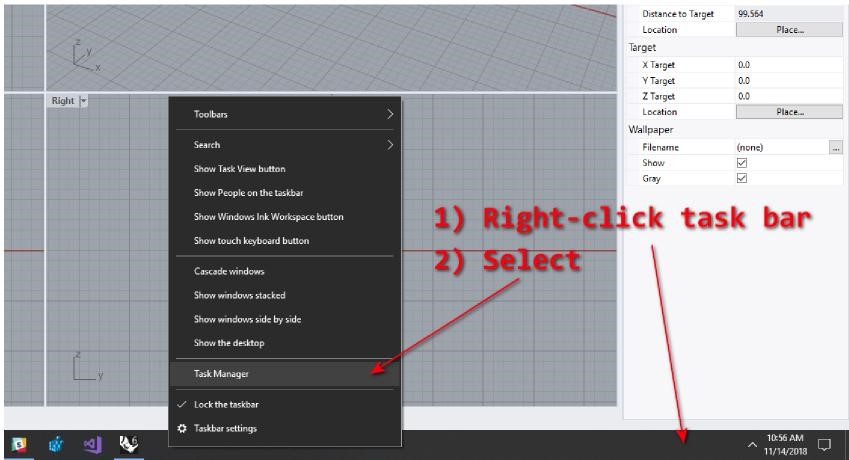Click the Target section heading

(642, 48)
